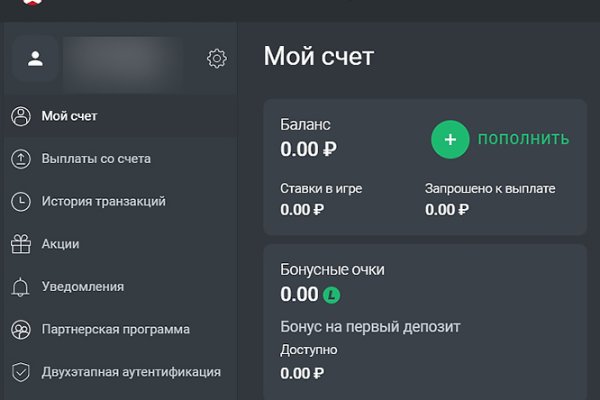Click the green plus deposit icon
The width and height of the screenshot is (600, 400).
click(x=450, y=139)
